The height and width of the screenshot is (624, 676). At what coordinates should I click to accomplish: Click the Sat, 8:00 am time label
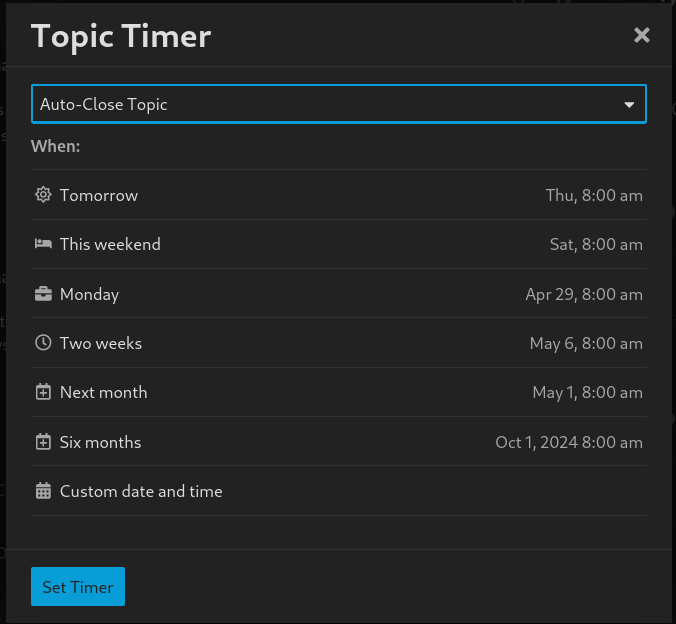coord(596,244)
